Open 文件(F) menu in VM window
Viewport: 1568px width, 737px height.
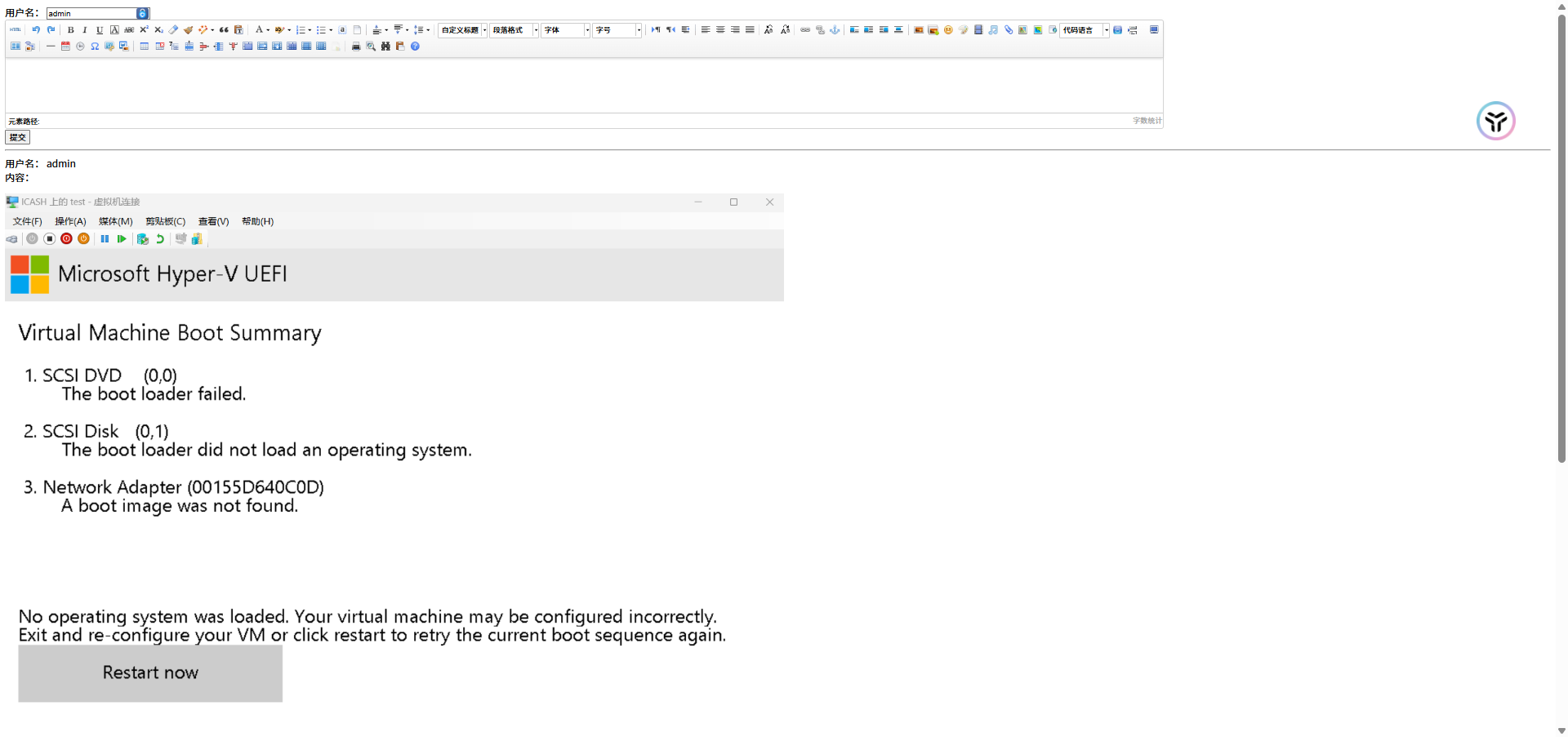click(x=27, y=221)
